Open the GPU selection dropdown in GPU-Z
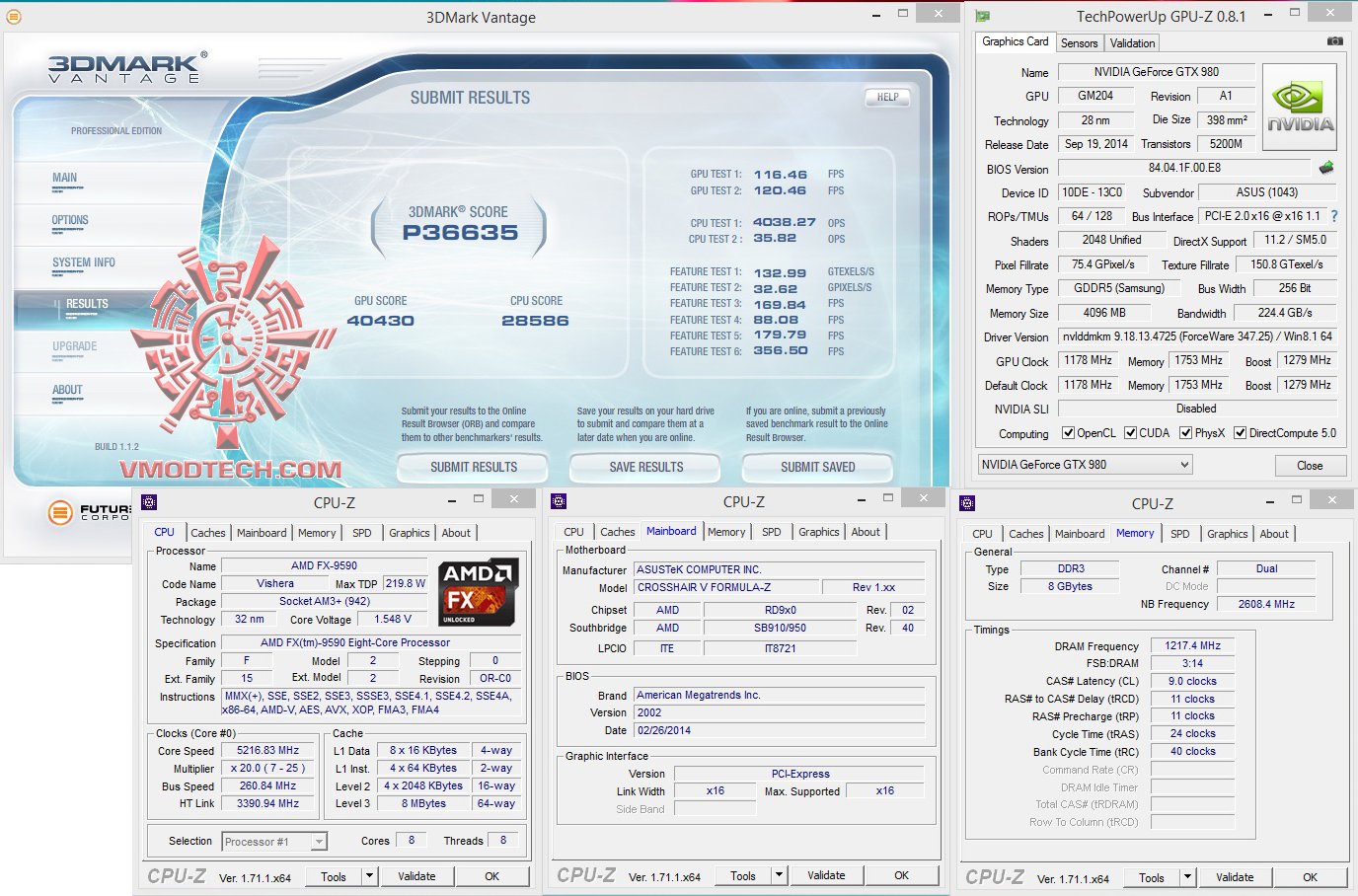This screenshot has width=1358, height=896. 1085,465
